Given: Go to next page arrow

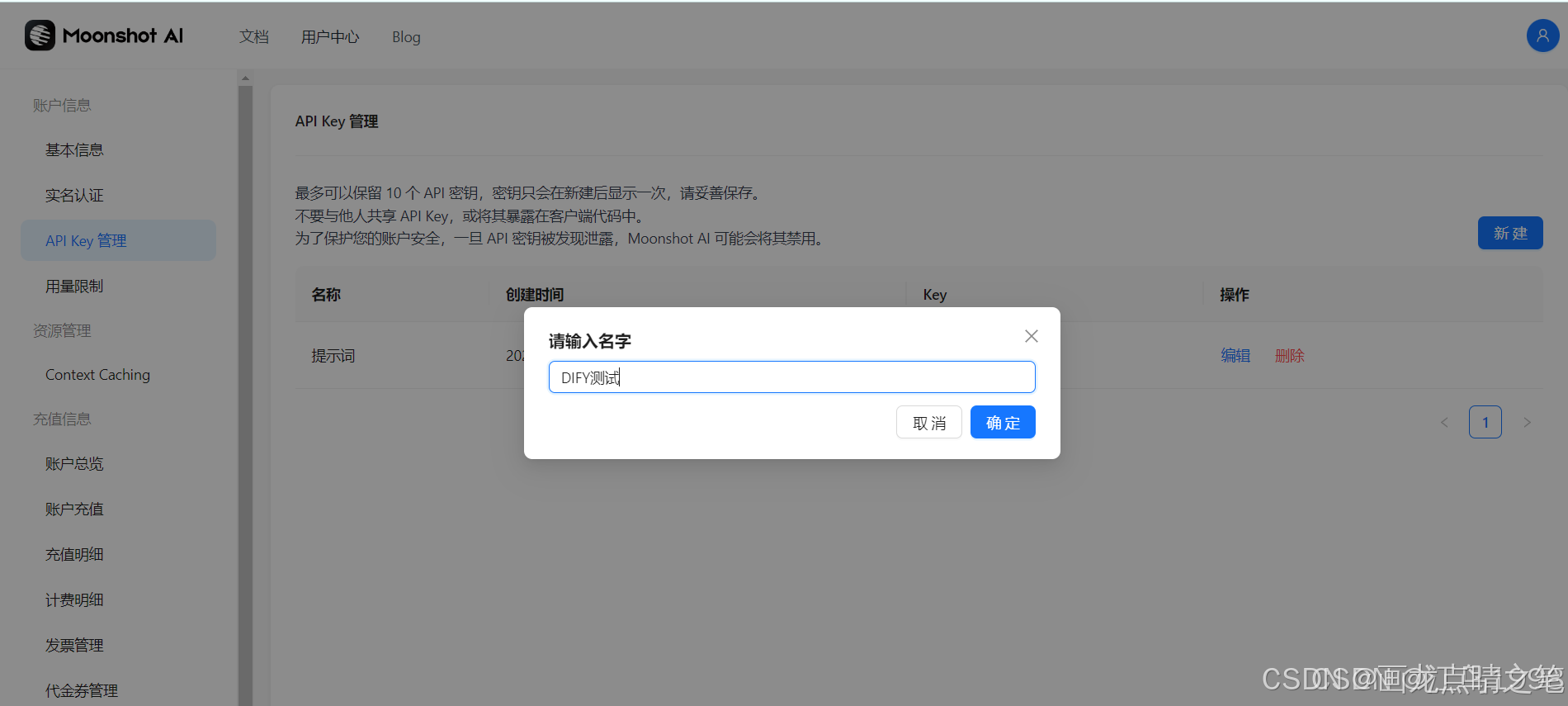Looking at the screenshot, I should click(1527, 423).
